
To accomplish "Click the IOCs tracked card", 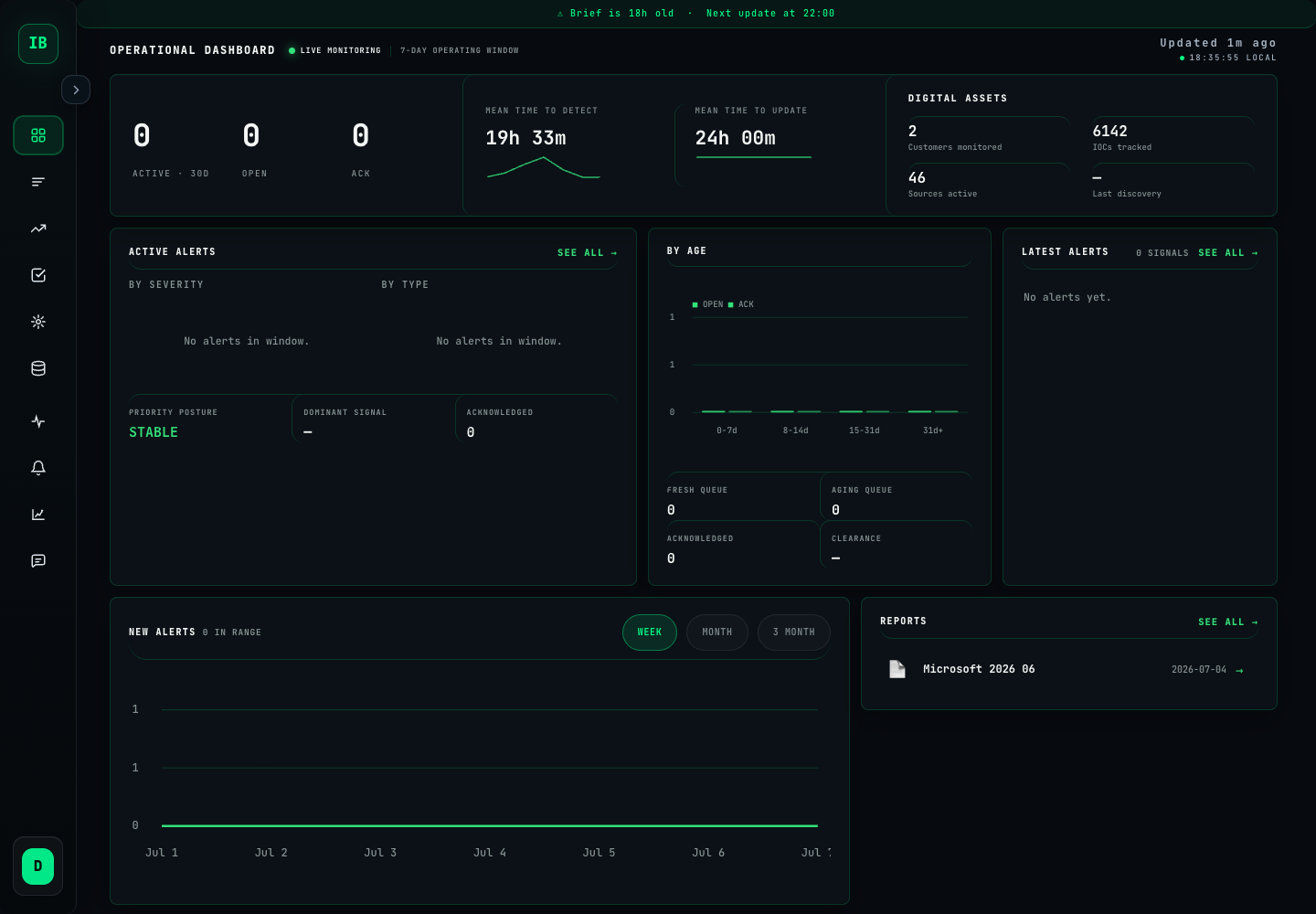I will (1173, 138).
